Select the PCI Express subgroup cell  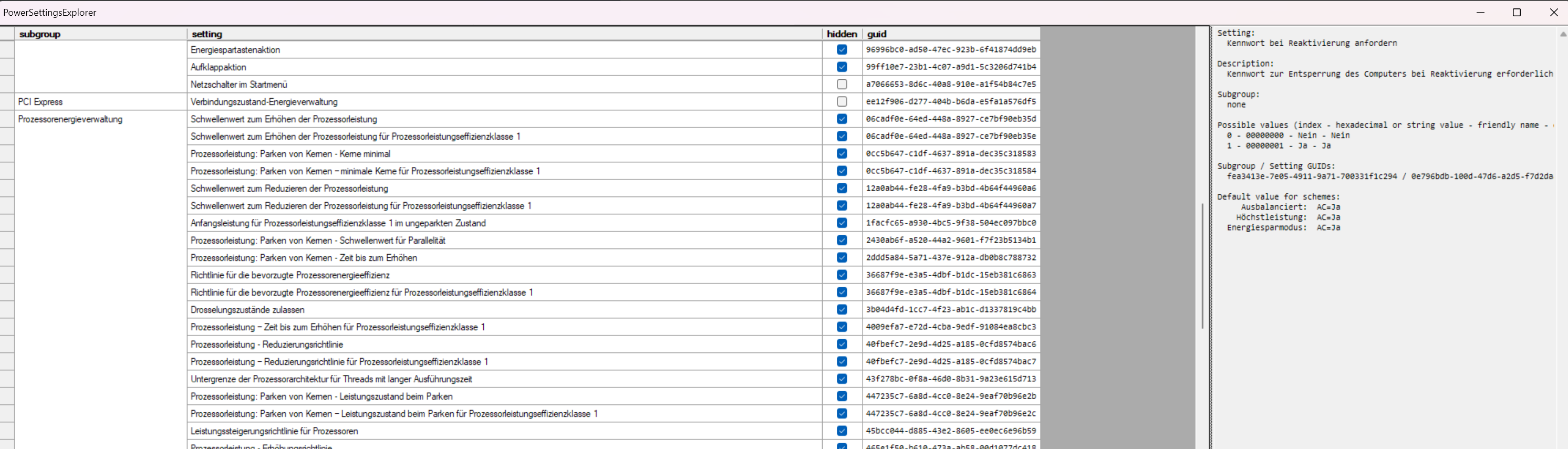pyautogui.click(x=100, y=101)
